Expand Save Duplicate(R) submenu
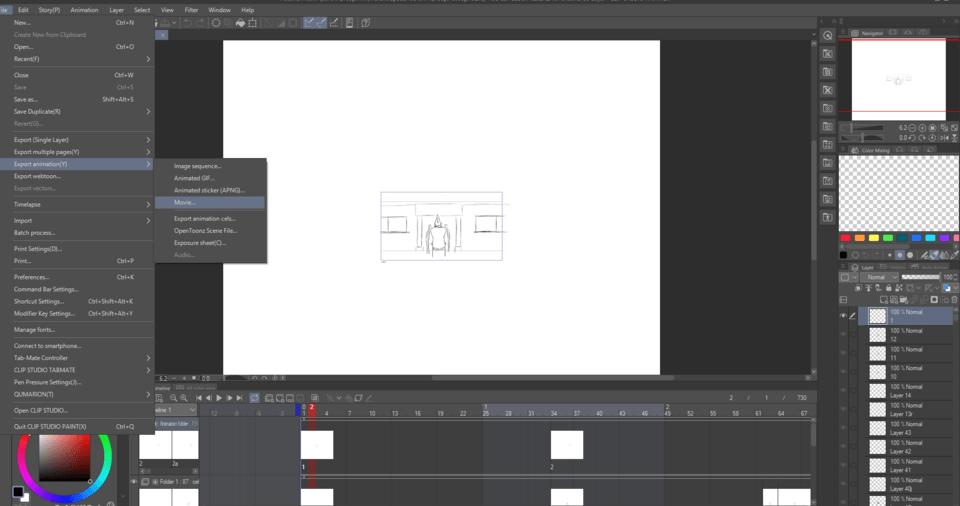The image size is (960, 506). coord(77,111)
